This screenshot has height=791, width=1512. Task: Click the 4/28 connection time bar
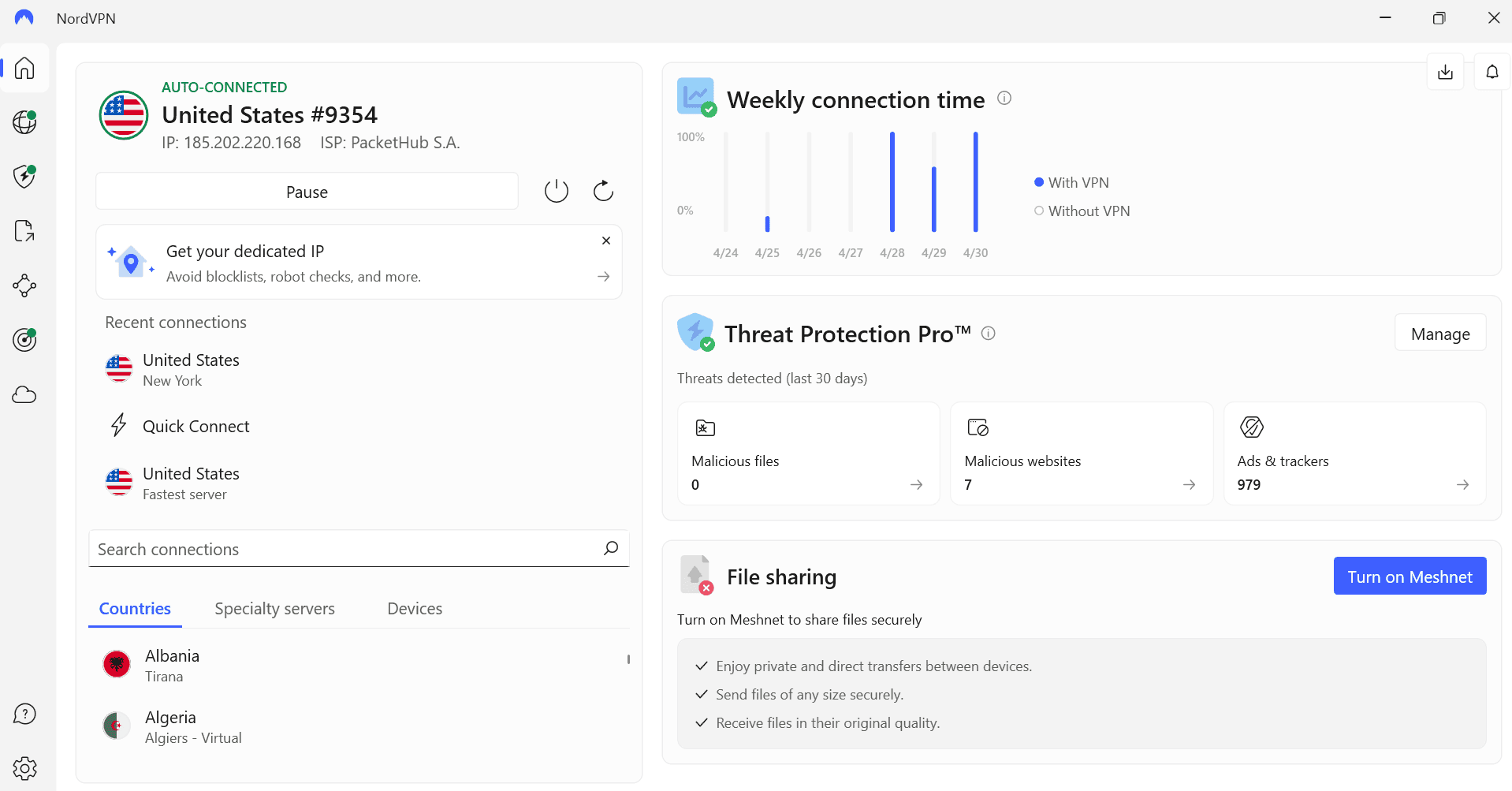(892, 182)
